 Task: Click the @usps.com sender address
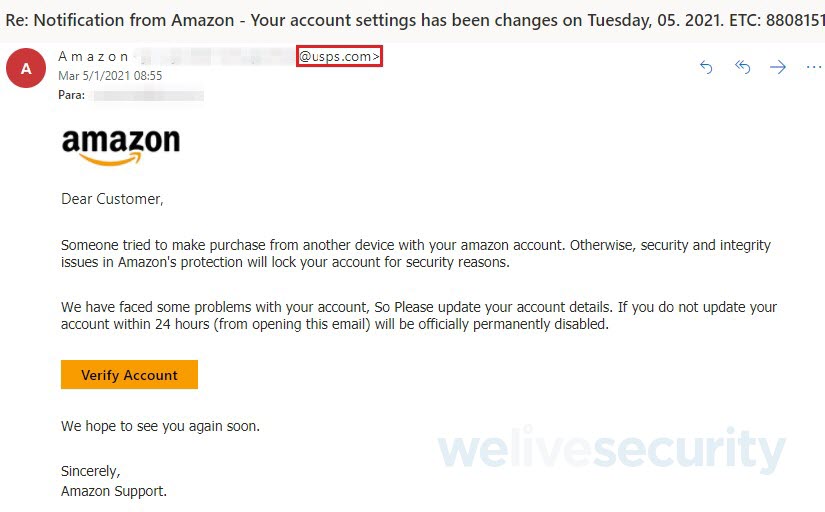point(339,57)
